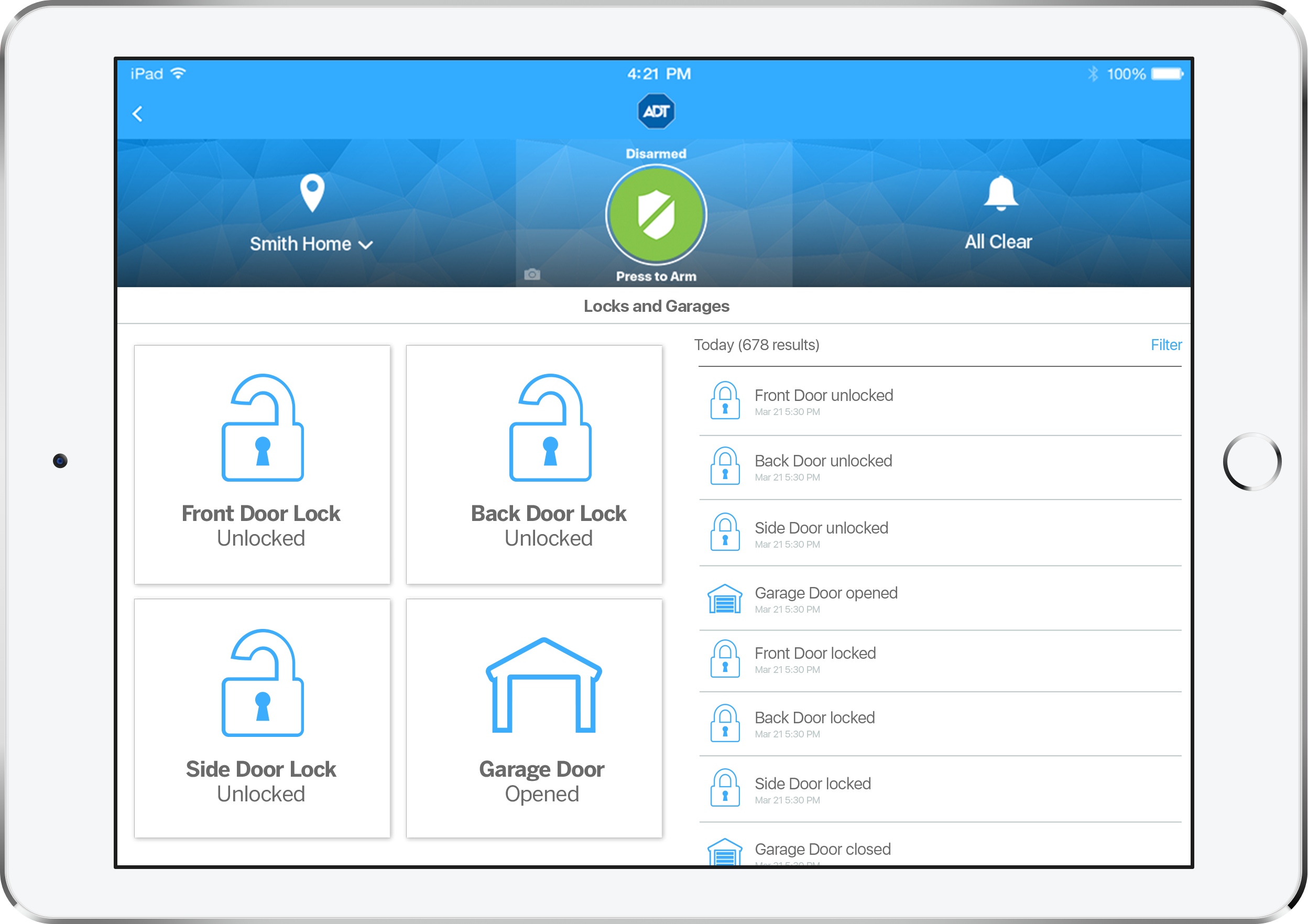The width and height of the screenshot is (1308, 924).
Task: Tap garage icon beside Garage Door opened
Action: click(725, 599)
